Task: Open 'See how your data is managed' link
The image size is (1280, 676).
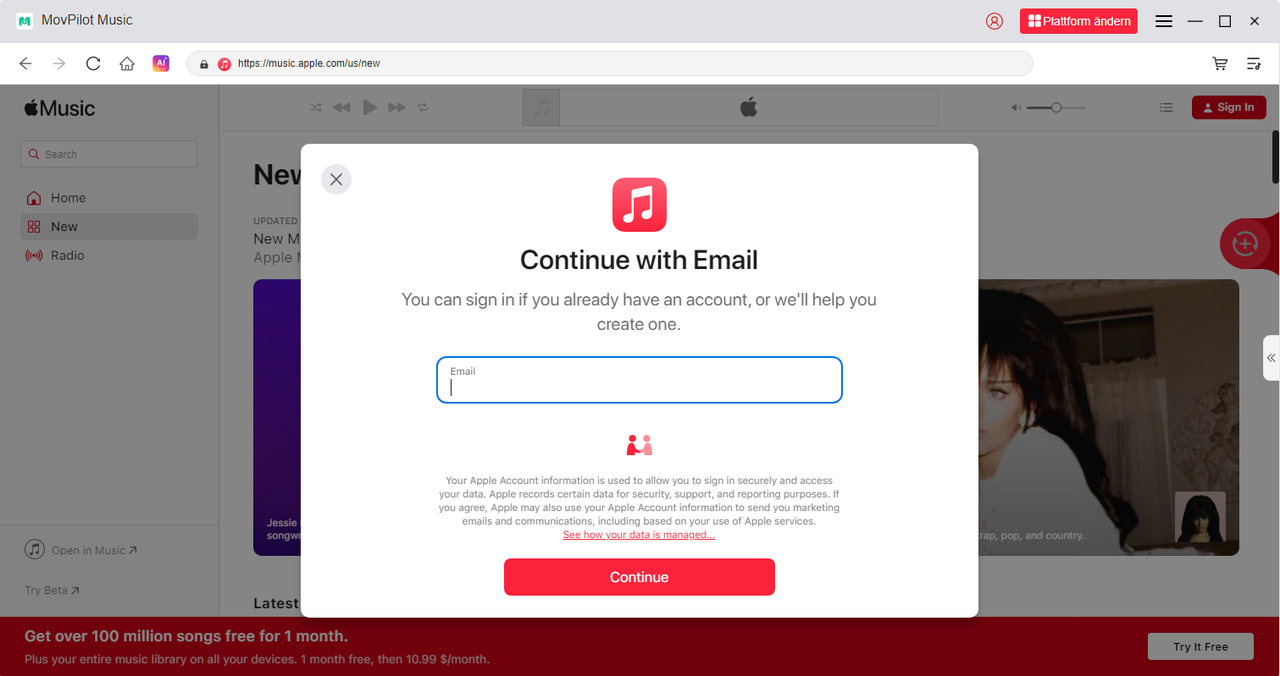Action: 639,535
